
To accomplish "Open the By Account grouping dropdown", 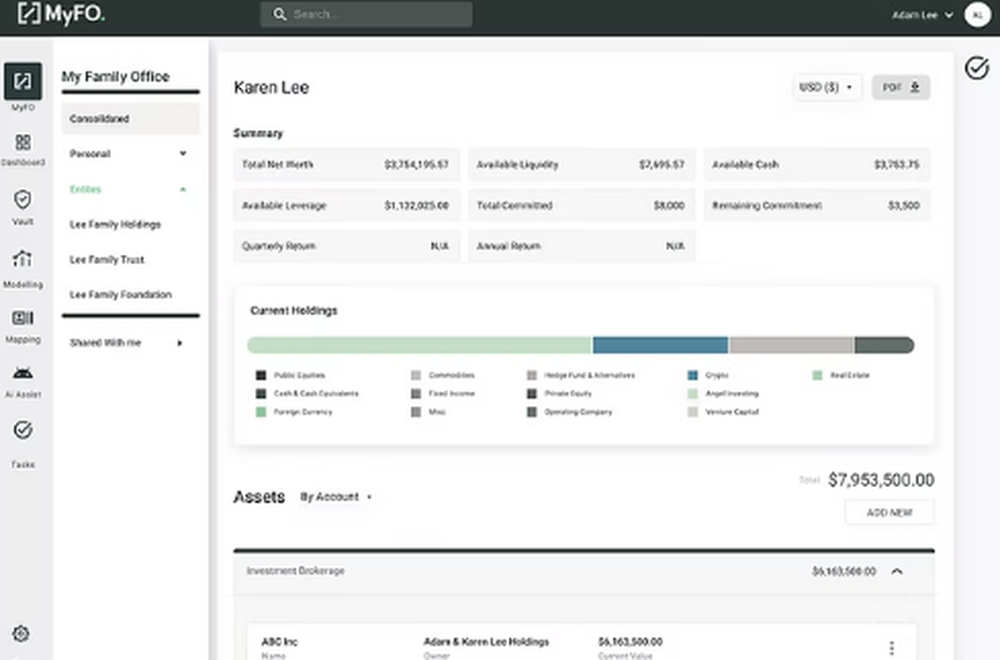I will (336, 496).
